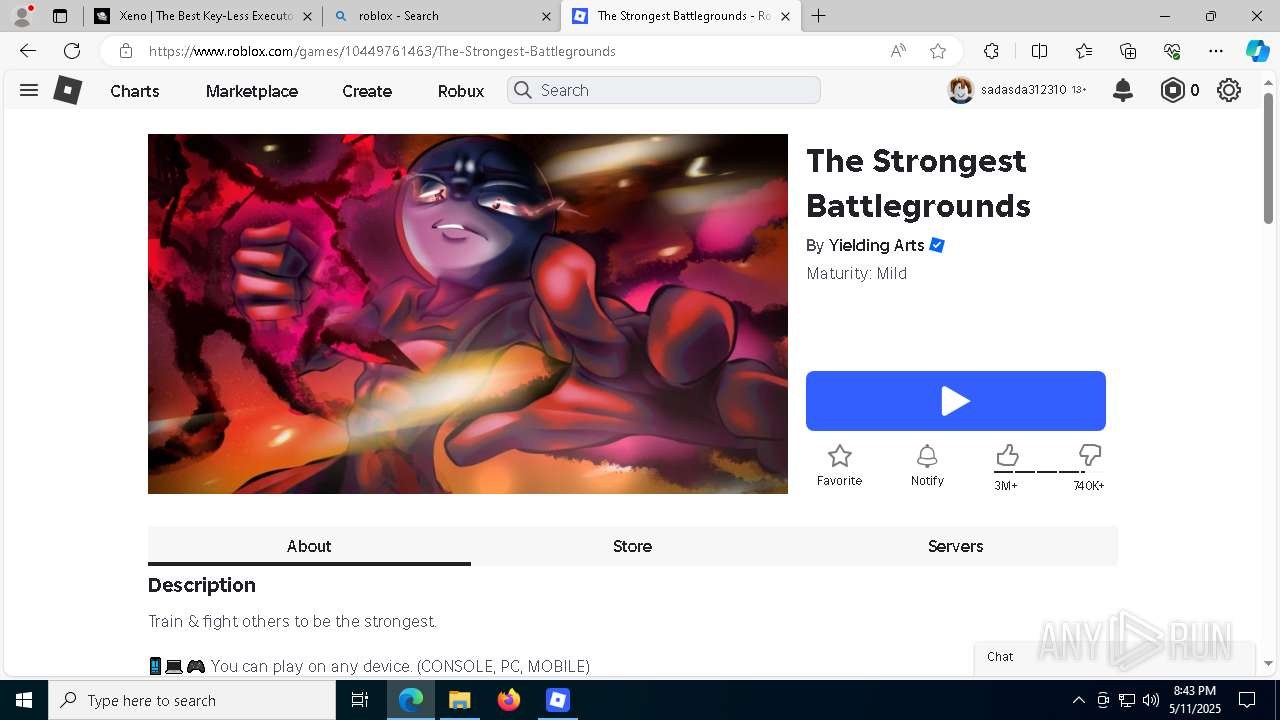The width and height of the screenshot is (1280, 720).
Task: Open the Robux page
Action: pos(461,91)
